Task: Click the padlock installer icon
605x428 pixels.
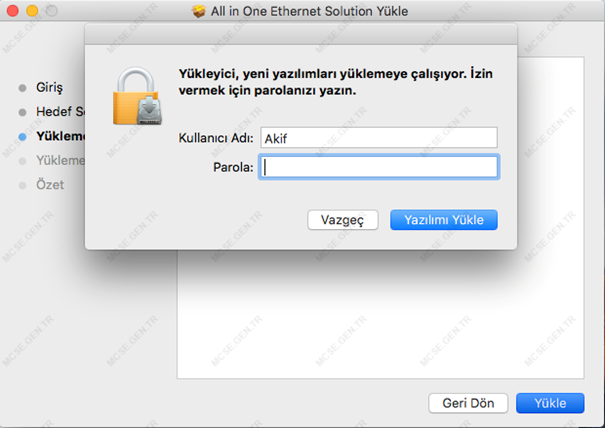Action: [137, 96]
